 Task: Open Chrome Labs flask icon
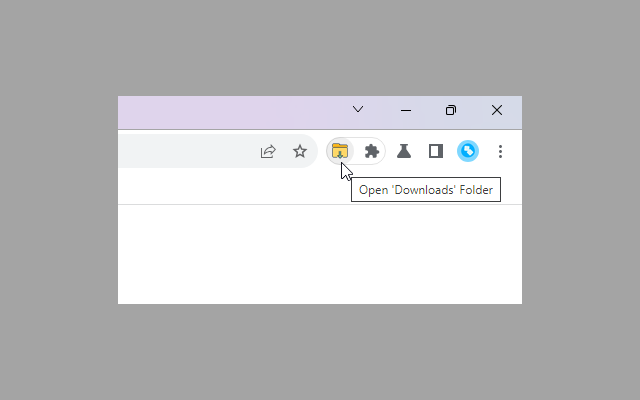tap(404, 151)
